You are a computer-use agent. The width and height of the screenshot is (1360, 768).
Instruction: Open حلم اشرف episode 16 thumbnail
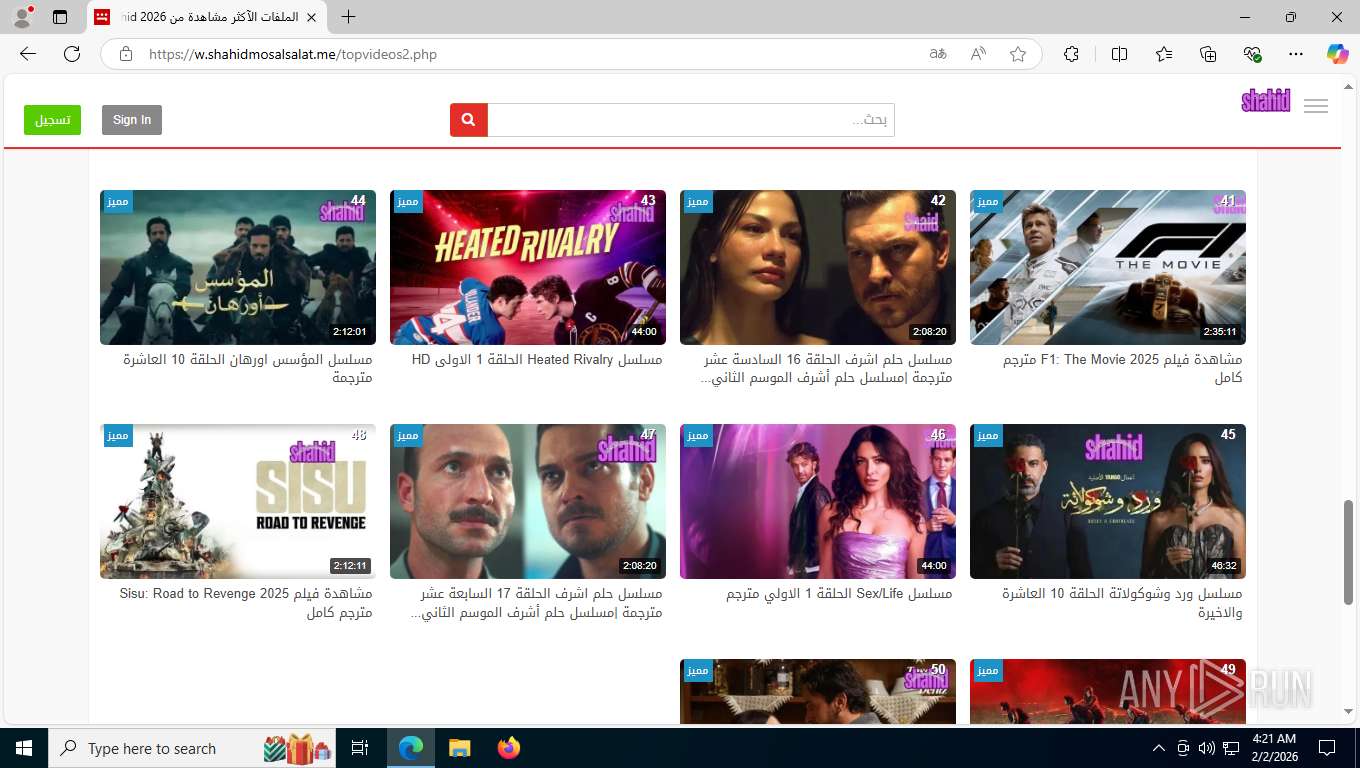click(818, 267)
